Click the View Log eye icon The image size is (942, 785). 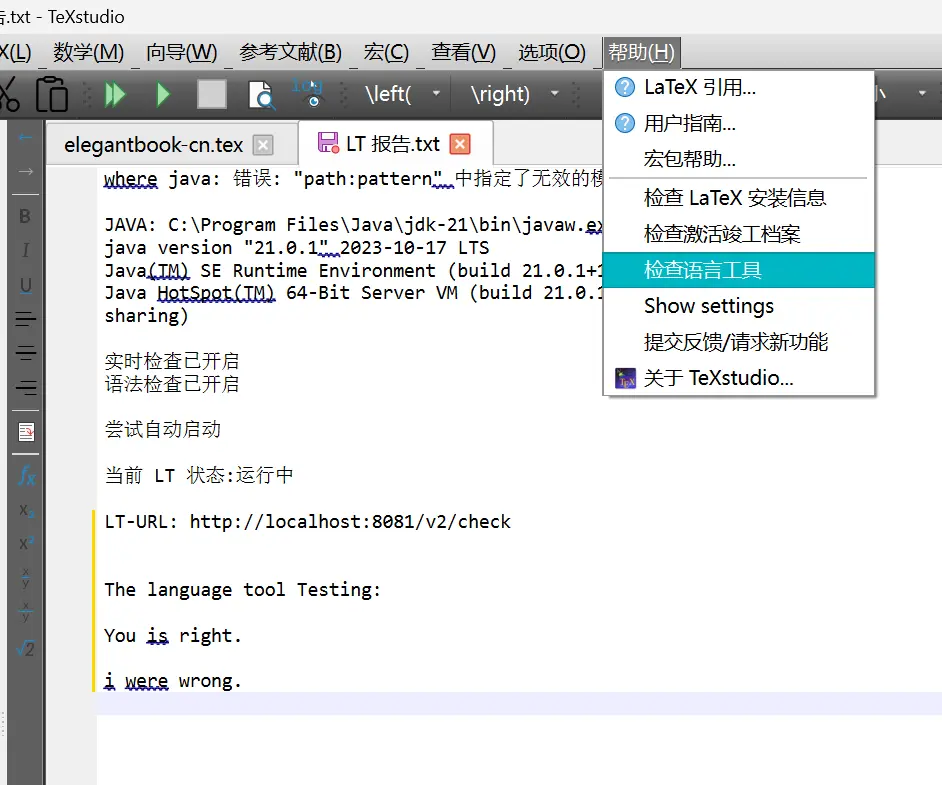pos(308,93)
